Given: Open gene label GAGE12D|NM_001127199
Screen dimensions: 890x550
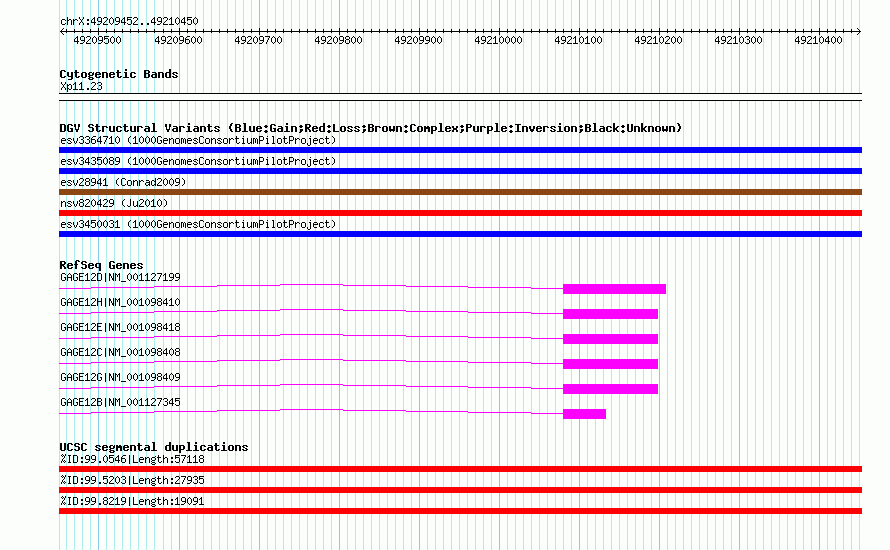Looking at the screenshot, I should point(120,278).
